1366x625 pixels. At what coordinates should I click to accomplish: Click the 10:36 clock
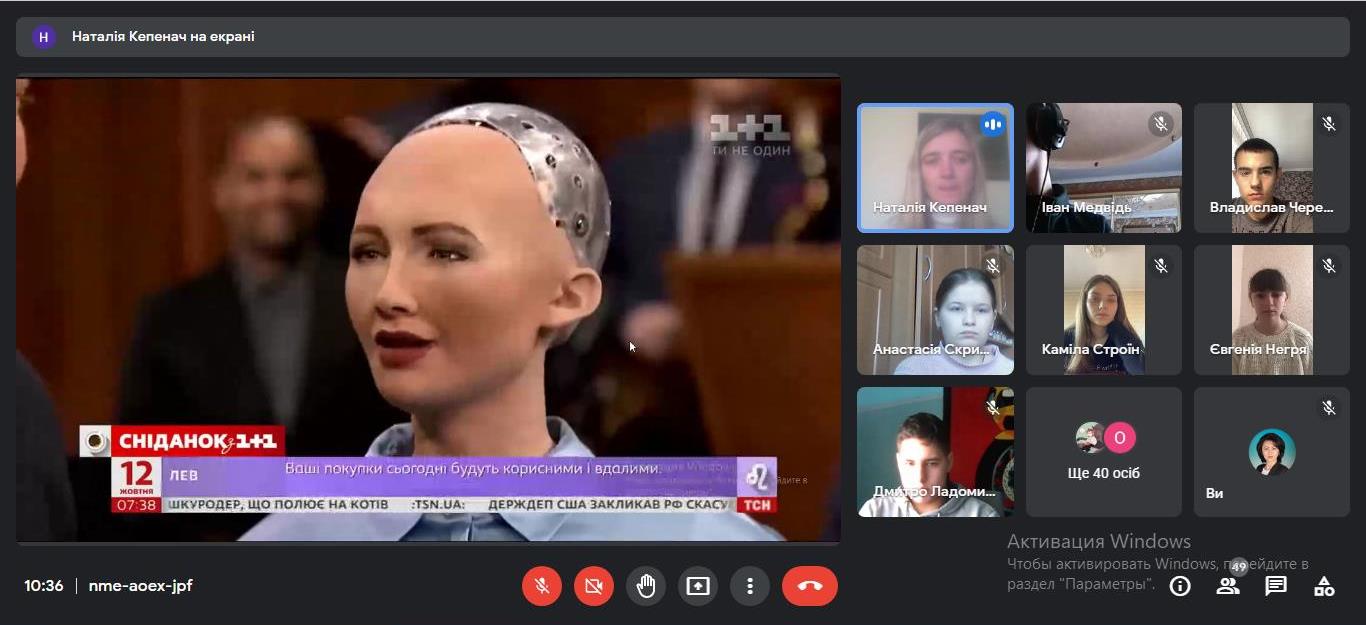coord(44,586)
